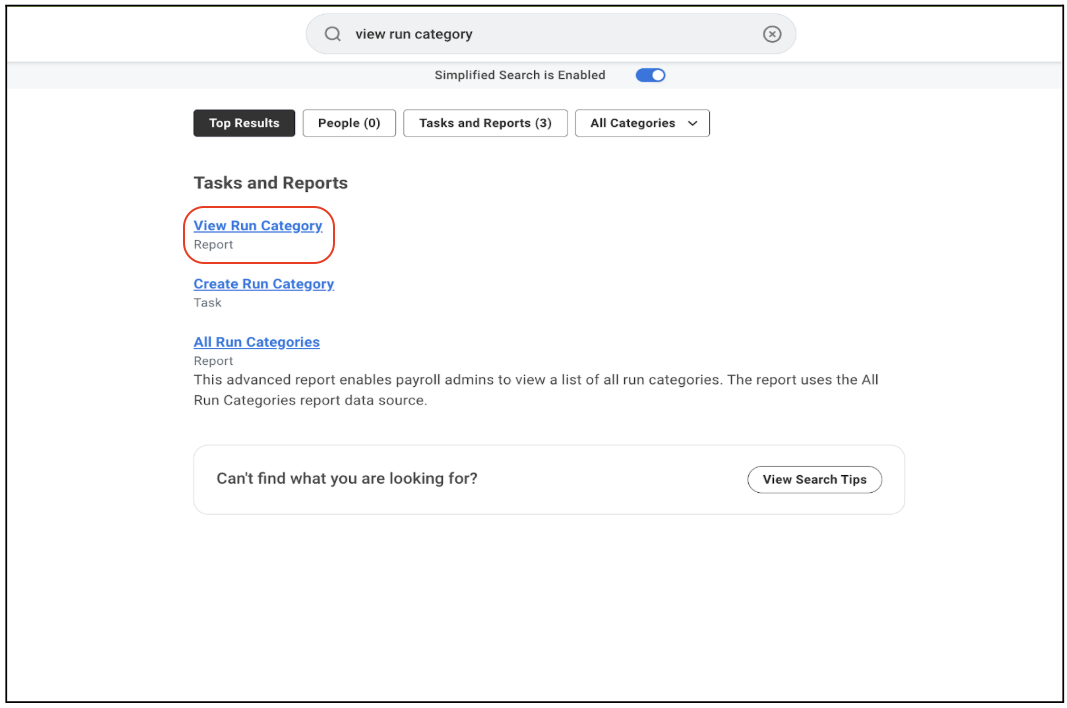This screenshot has width=1067, height=708.
Task: Click the magnifier search icon
Action: click(332, 34)
